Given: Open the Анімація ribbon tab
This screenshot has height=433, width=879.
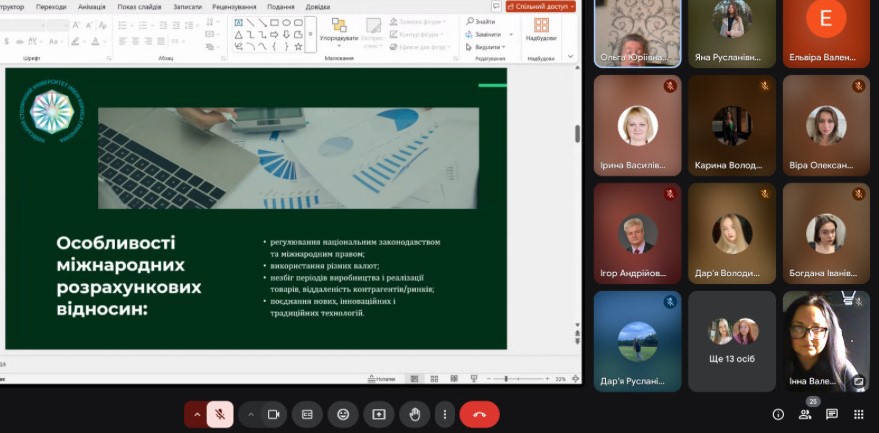Looking at the screenshot, I should click(x=91, y=6).
